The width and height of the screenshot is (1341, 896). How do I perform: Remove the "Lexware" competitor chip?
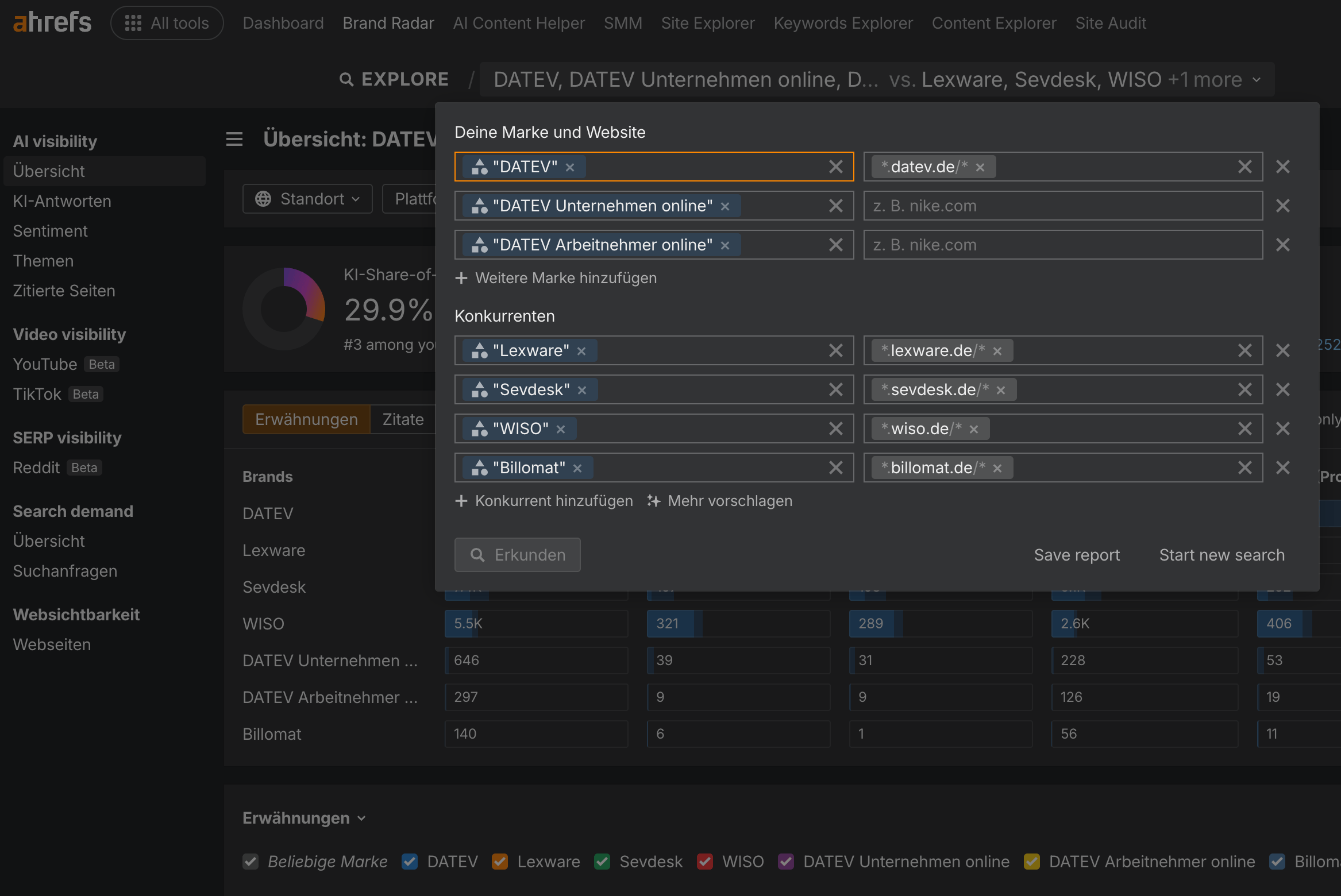click(x=581, y=351)
